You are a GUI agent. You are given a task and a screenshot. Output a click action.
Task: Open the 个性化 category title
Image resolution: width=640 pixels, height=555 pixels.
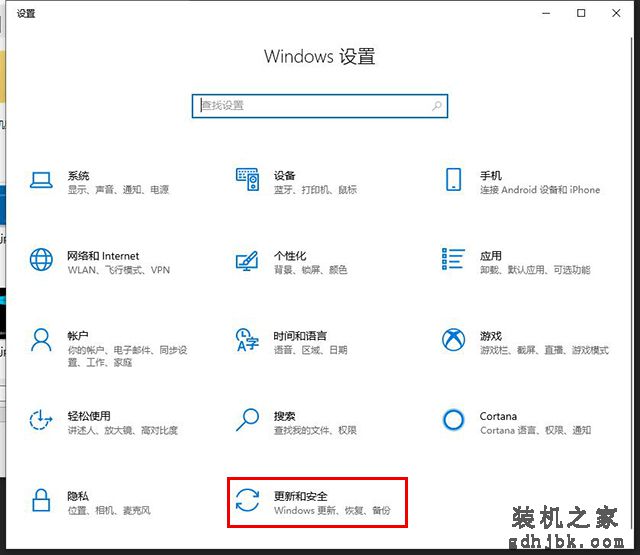(x=290, y=256)
